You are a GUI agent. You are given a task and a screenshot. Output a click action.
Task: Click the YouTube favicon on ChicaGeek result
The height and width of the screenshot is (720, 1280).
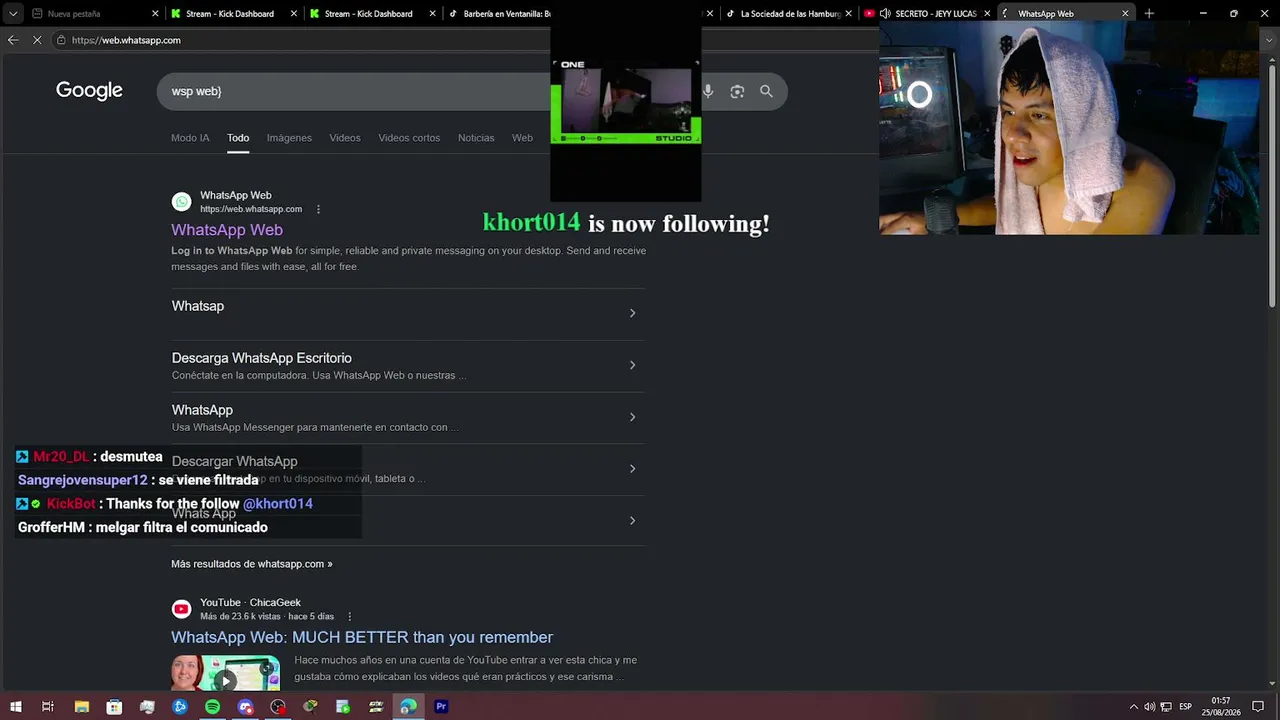(181, 609)
